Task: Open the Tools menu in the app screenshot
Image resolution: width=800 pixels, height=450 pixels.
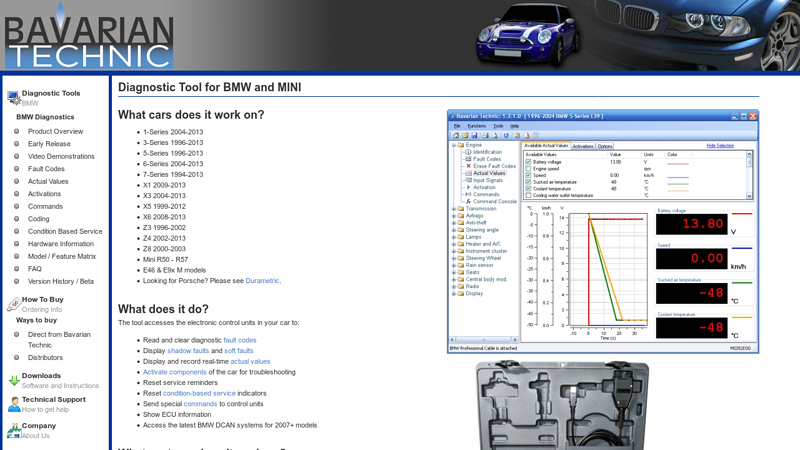Action: tap(498, 126)
